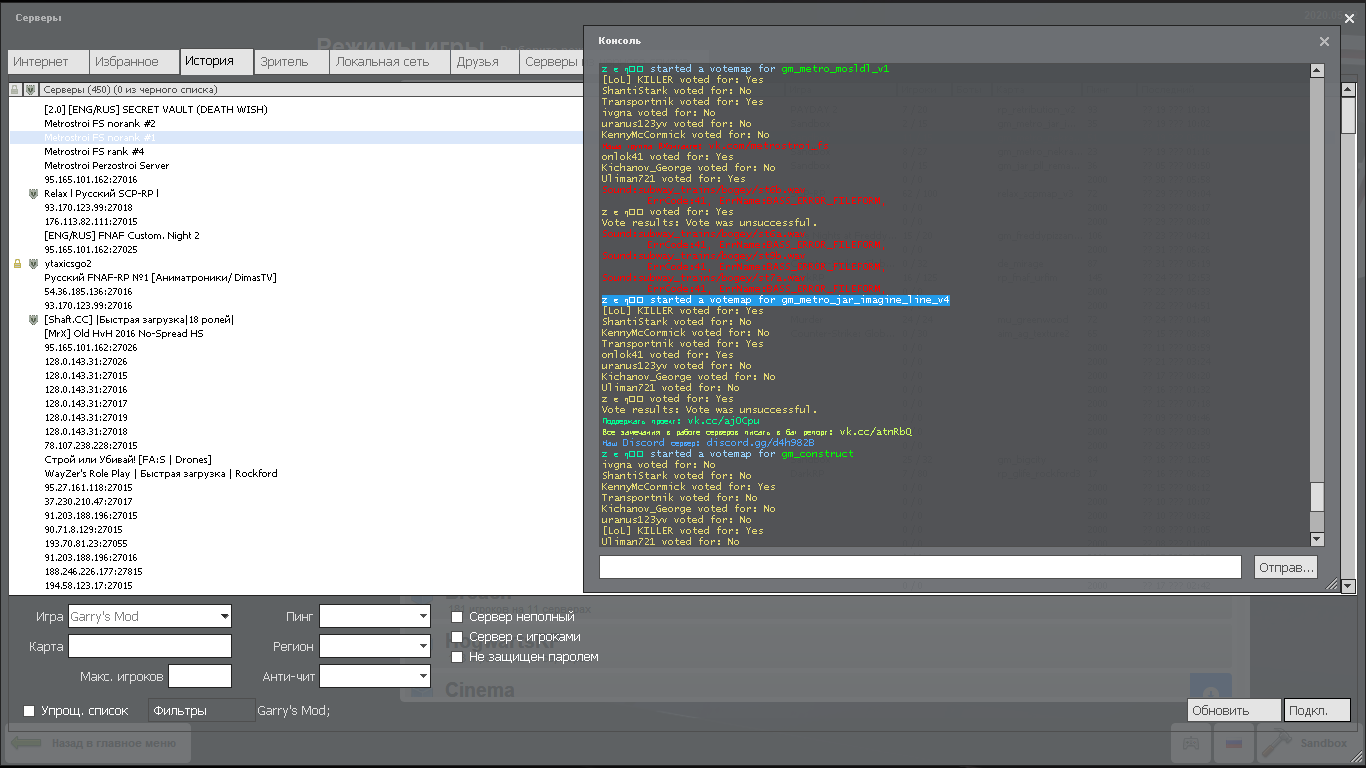This screenshot has height=768, width=1366.
Task: Click console scrollbar down arrow
Action: click(1317, 539)
